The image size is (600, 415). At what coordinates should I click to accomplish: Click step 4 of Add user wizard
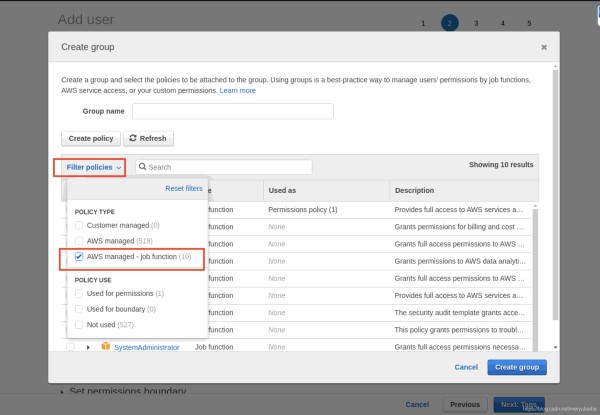(502, 23)
